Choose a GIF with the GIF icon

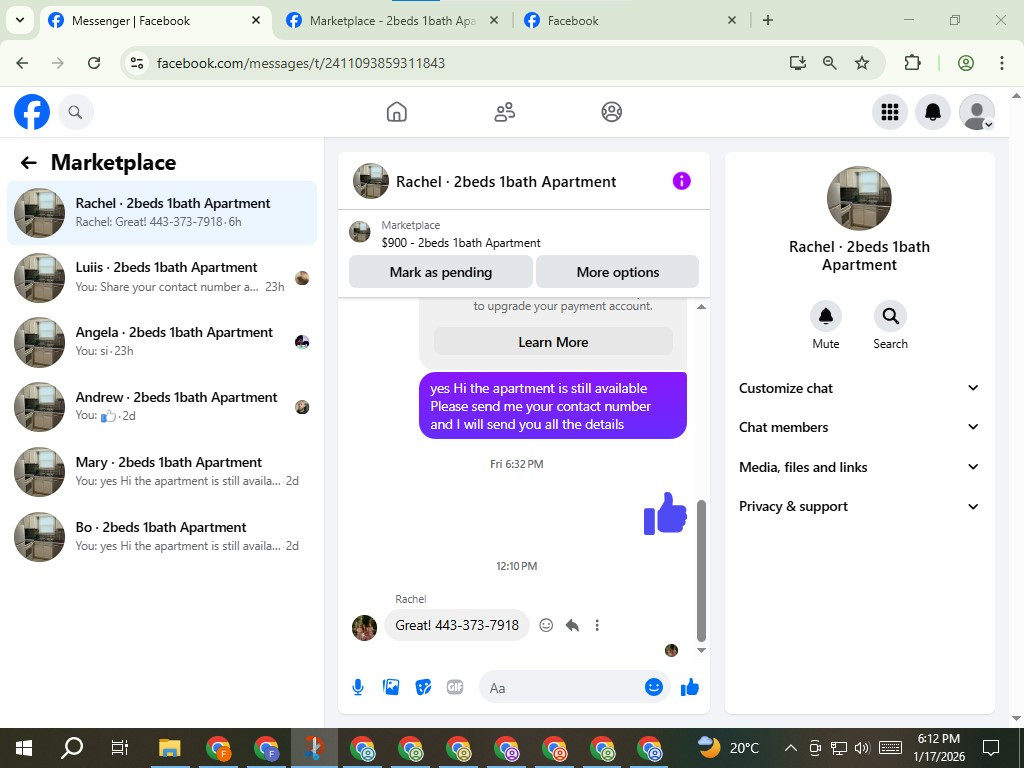pos(455,687)
